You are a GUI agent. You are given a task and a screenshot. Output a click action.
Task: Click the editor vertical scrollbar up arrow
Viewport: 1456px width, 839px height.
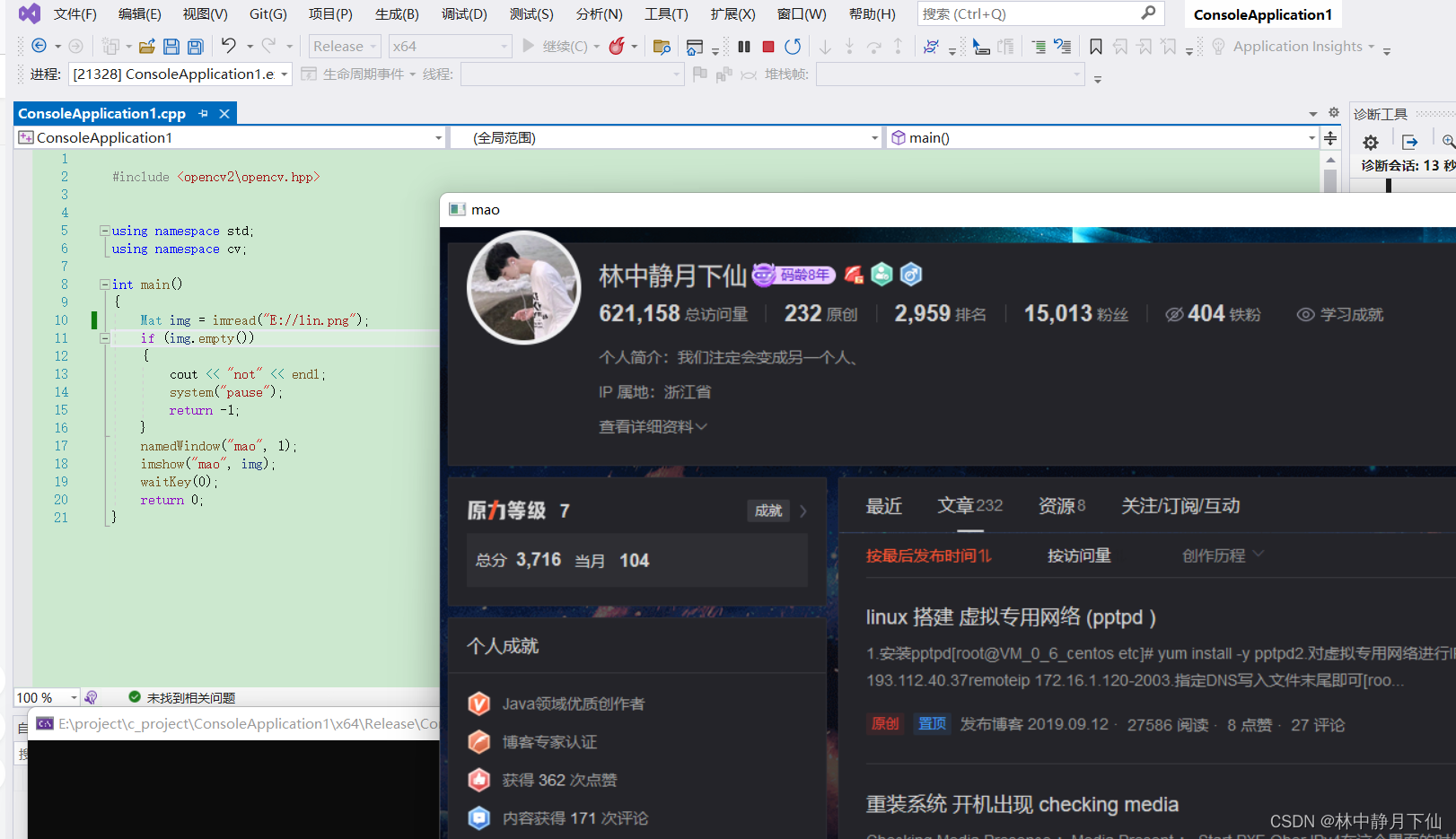[1330, 159]
